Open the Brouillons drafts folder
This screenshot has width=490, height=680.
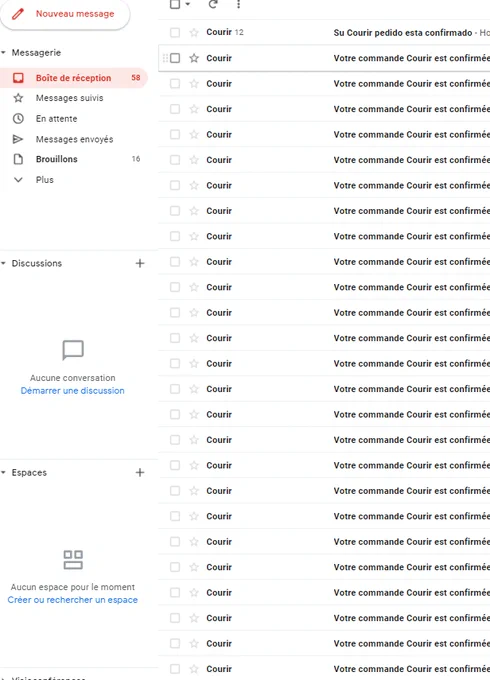[x=56, y=159]
